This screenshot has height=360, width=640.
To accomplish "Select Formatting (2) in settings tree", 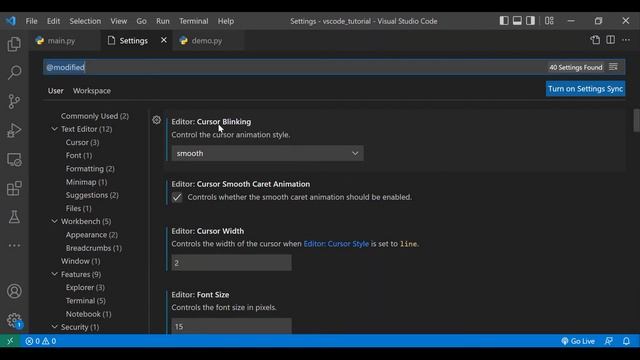I will [90, 169].
